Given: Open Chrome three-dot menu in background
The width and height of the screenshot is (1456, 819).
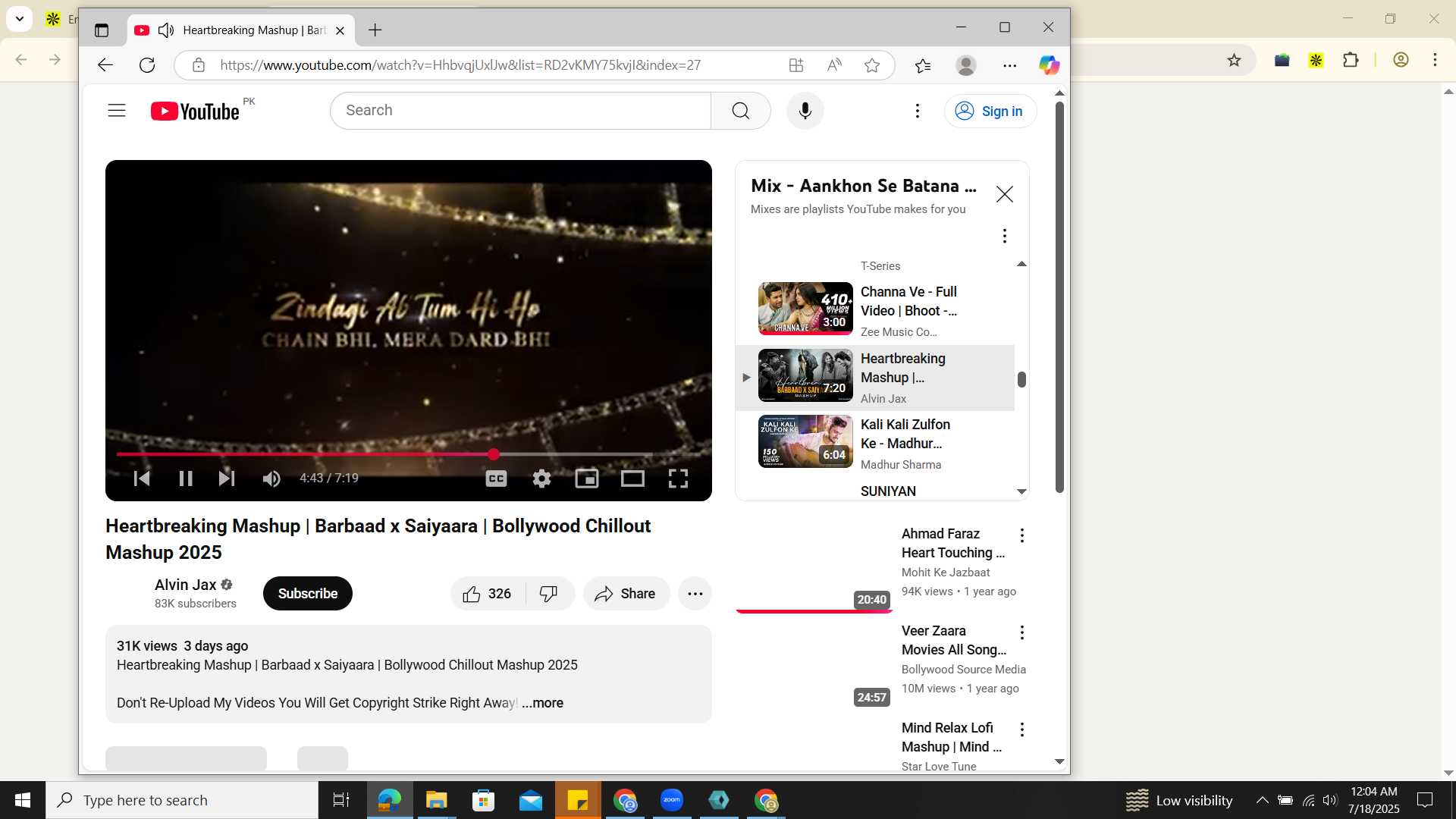Looking at the screenshot, I should point(1435,60).
